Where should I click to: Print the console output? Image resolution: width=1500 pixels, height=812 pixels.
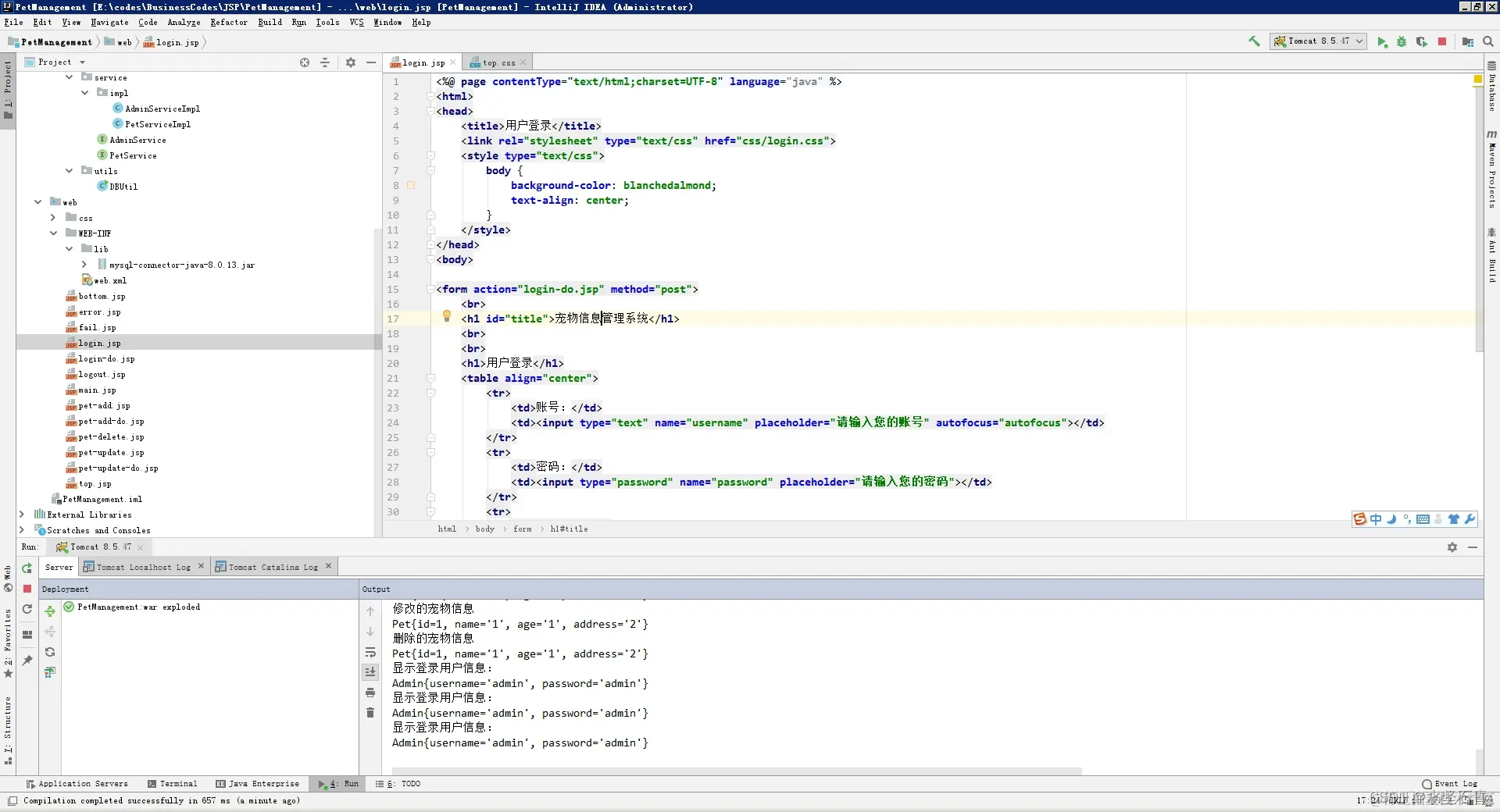pyautogui.click(x=370, y=693)
